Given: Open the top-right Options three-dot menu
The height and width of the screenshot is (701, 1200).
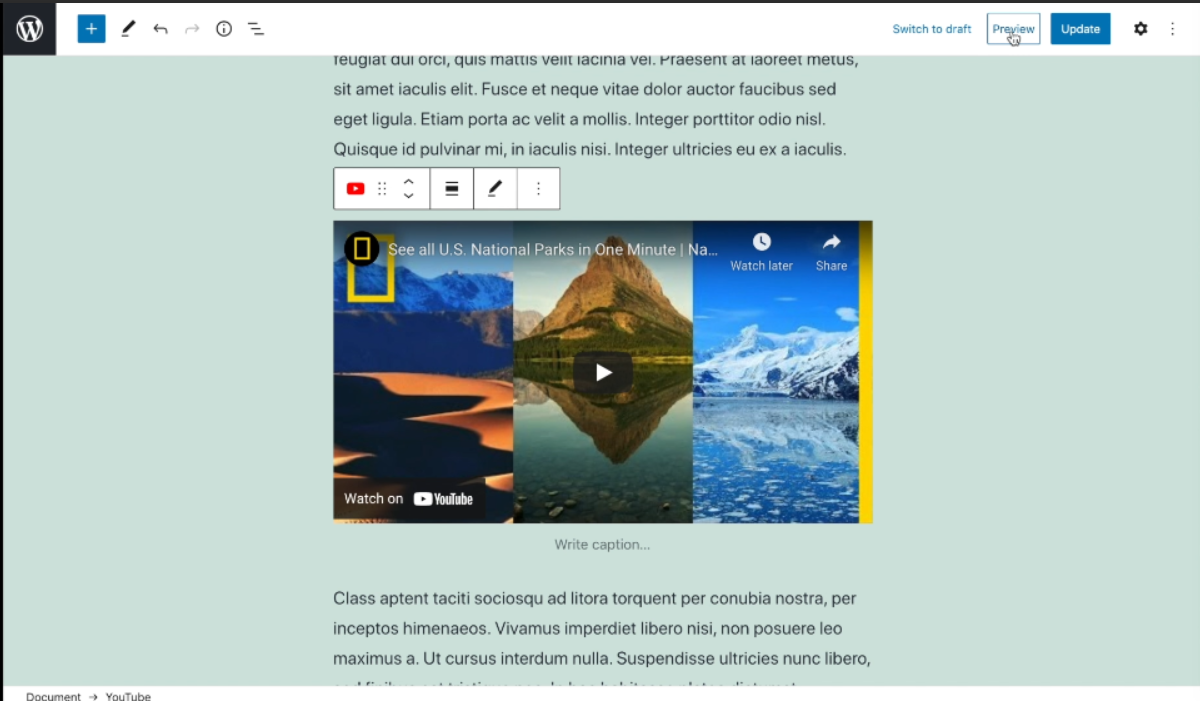Looking at the screenshot, I should pos(1173,29).
